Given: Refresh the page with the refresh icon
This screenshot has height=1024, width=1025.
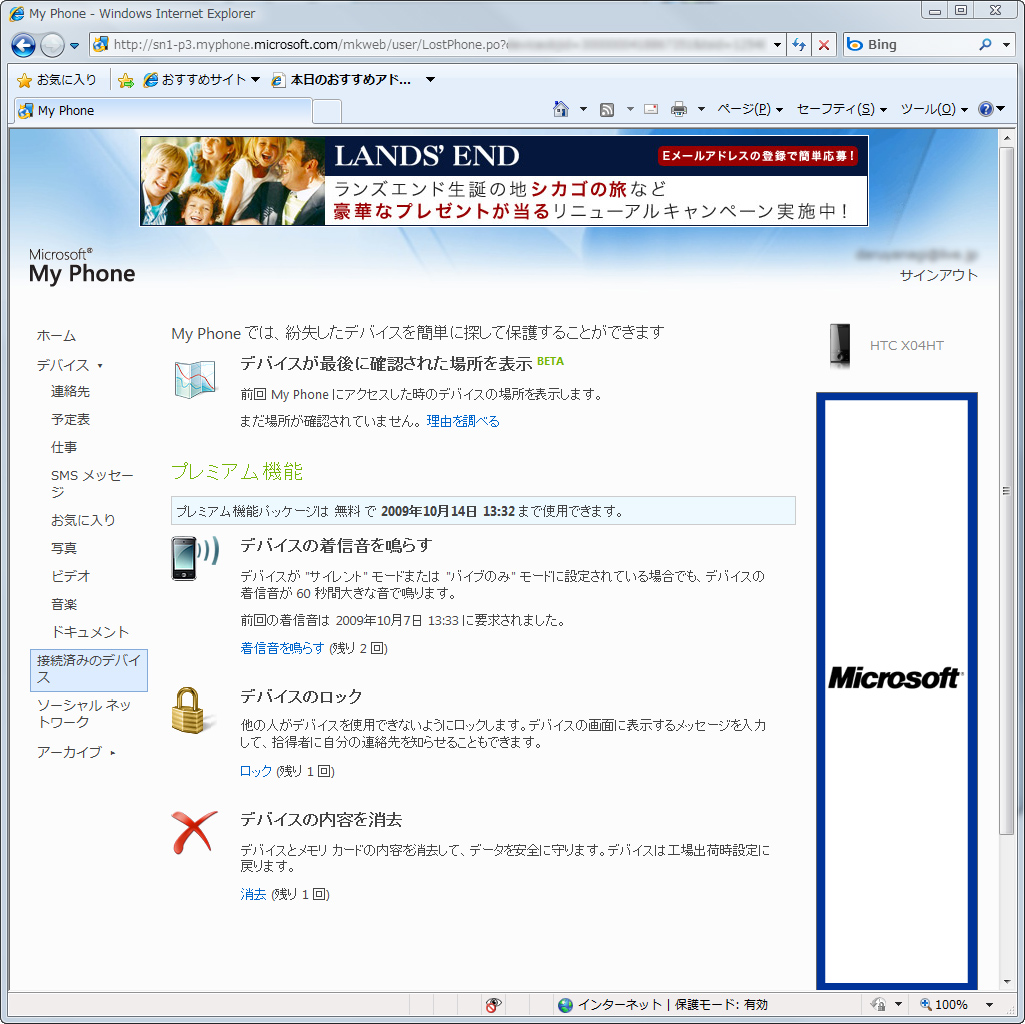Looking at the screenshot, I should click(x=796, y=44).
